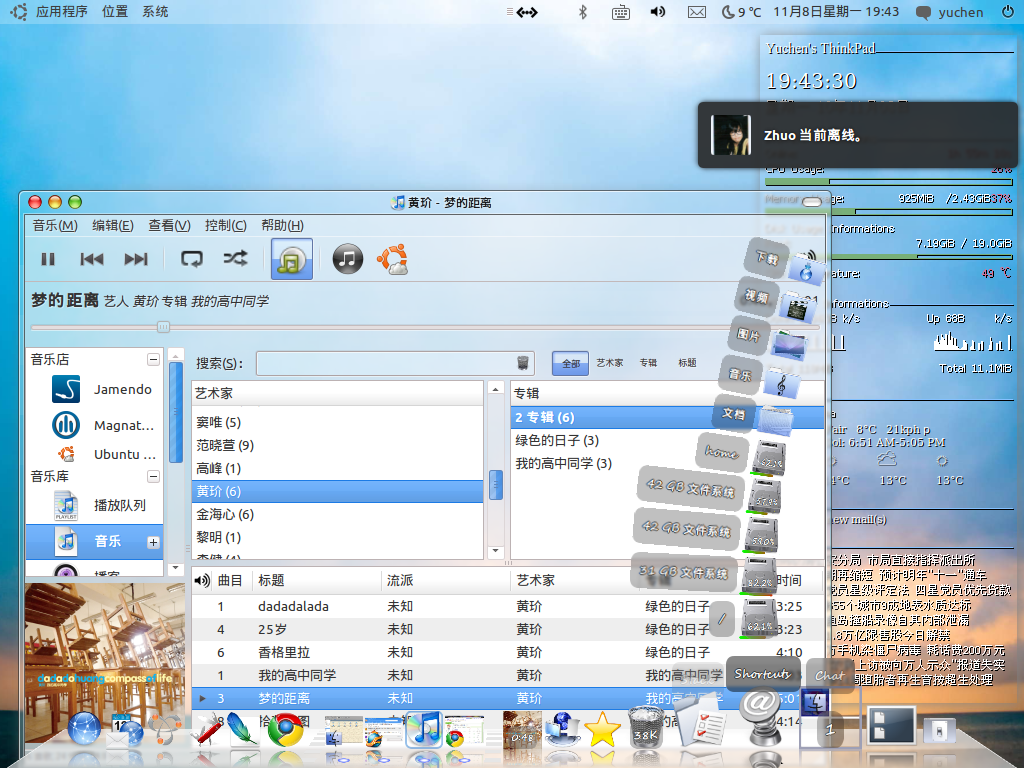The width and height of the screenshot is (1024, 768).
Task: Collapse the 音乐店 sidebar section
Action: pyautogui.click(x=153, y=359)
